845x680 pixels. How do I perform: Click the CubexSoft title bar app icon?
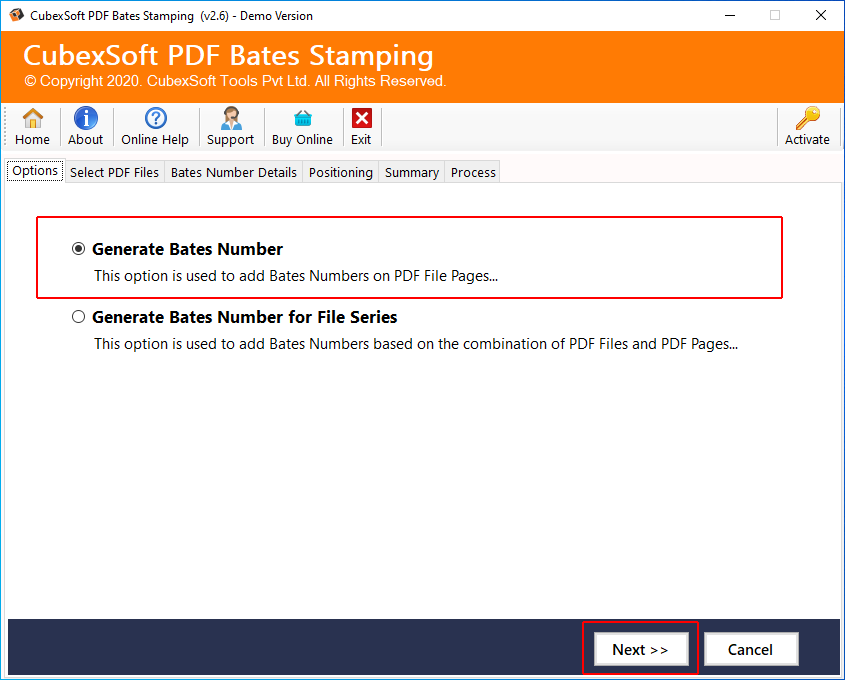[x=16, y=15]
